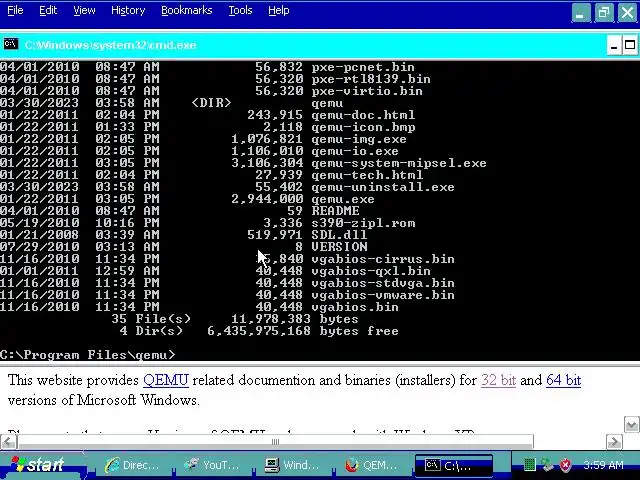This screenshot has height=480, width=640.
Task: Click the qemu-img.exe listing entry
Action: click(359, 139)
